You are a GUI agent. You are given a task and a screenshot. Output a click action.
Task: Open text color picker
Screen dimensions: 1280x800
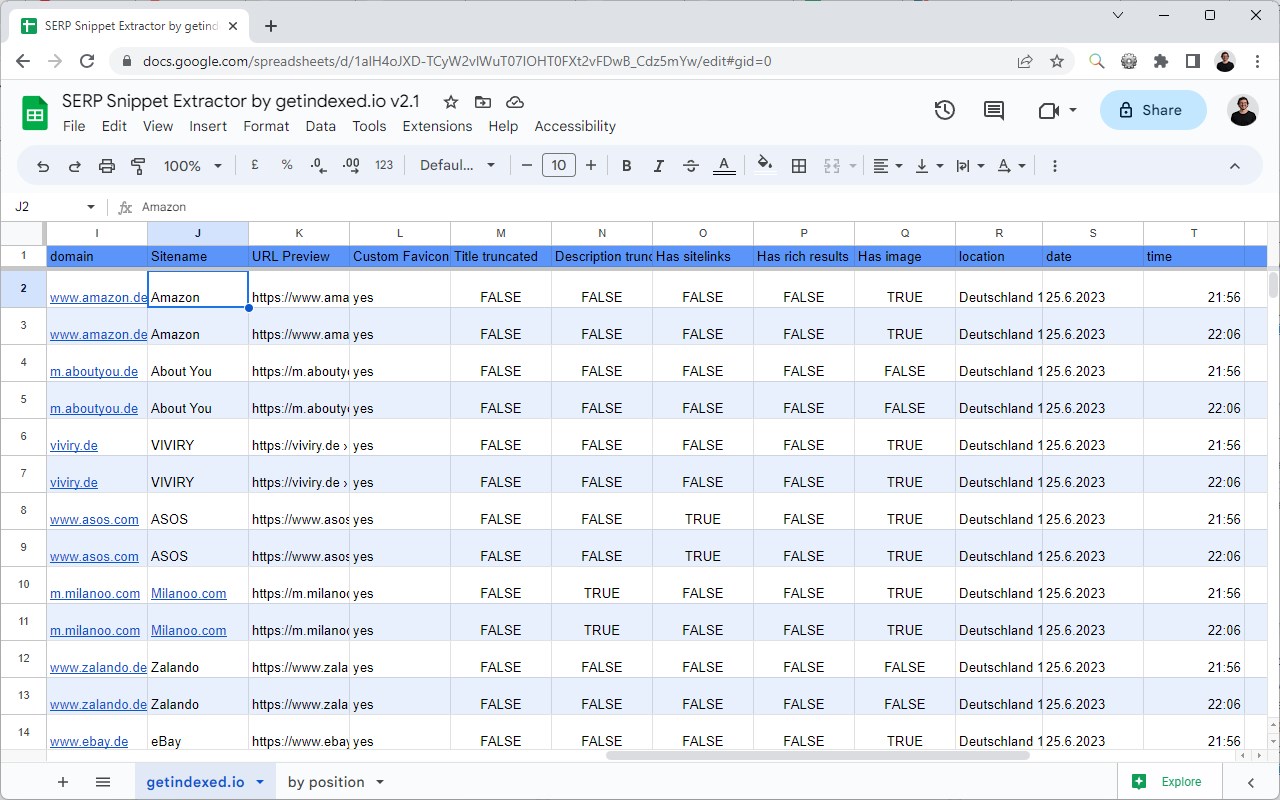[x=725, y=166]
